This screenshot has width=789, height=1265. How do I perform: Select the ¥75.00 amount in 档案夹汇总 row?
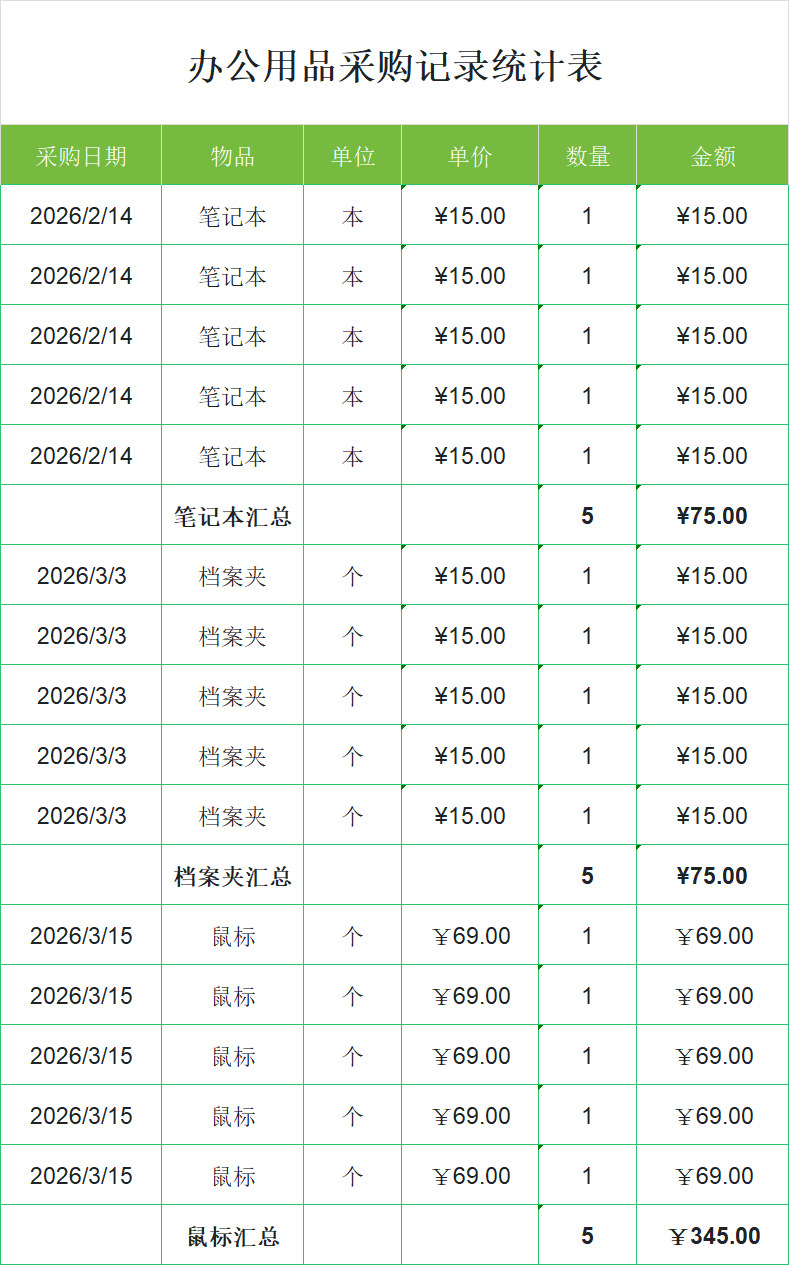point(712,876)
